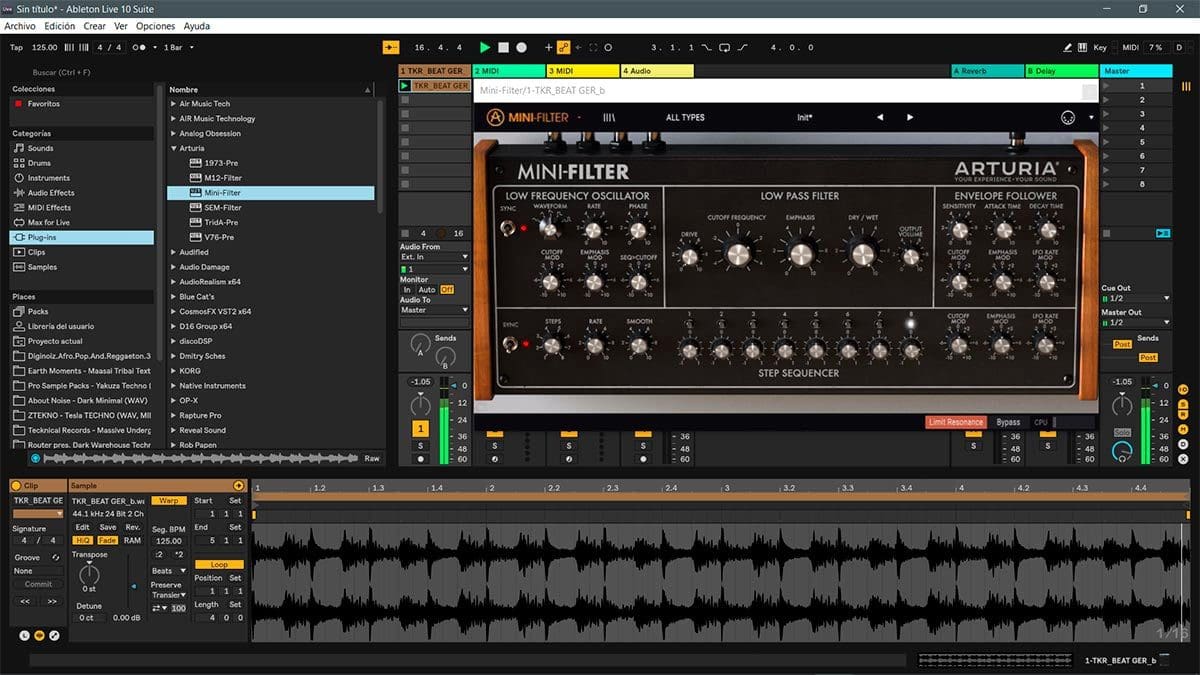The height and width of the screenshot is (675, 1200).
Task: Open the Crear menu
Action: tap(95, 26)
